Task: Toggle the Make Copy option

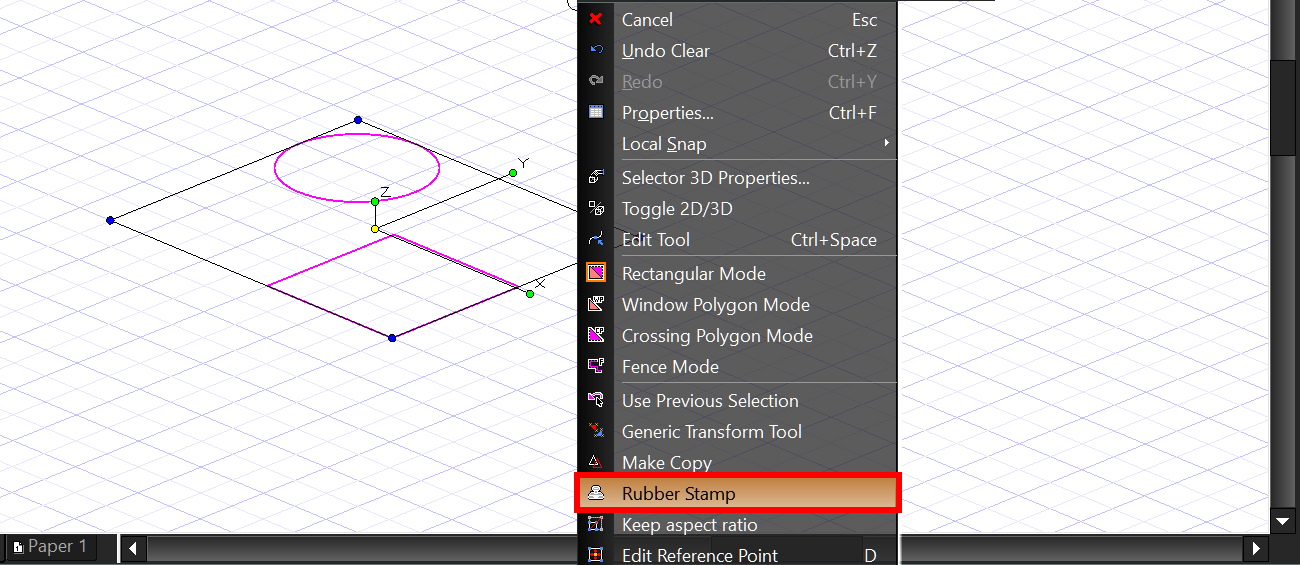Action: pos(738,462)
